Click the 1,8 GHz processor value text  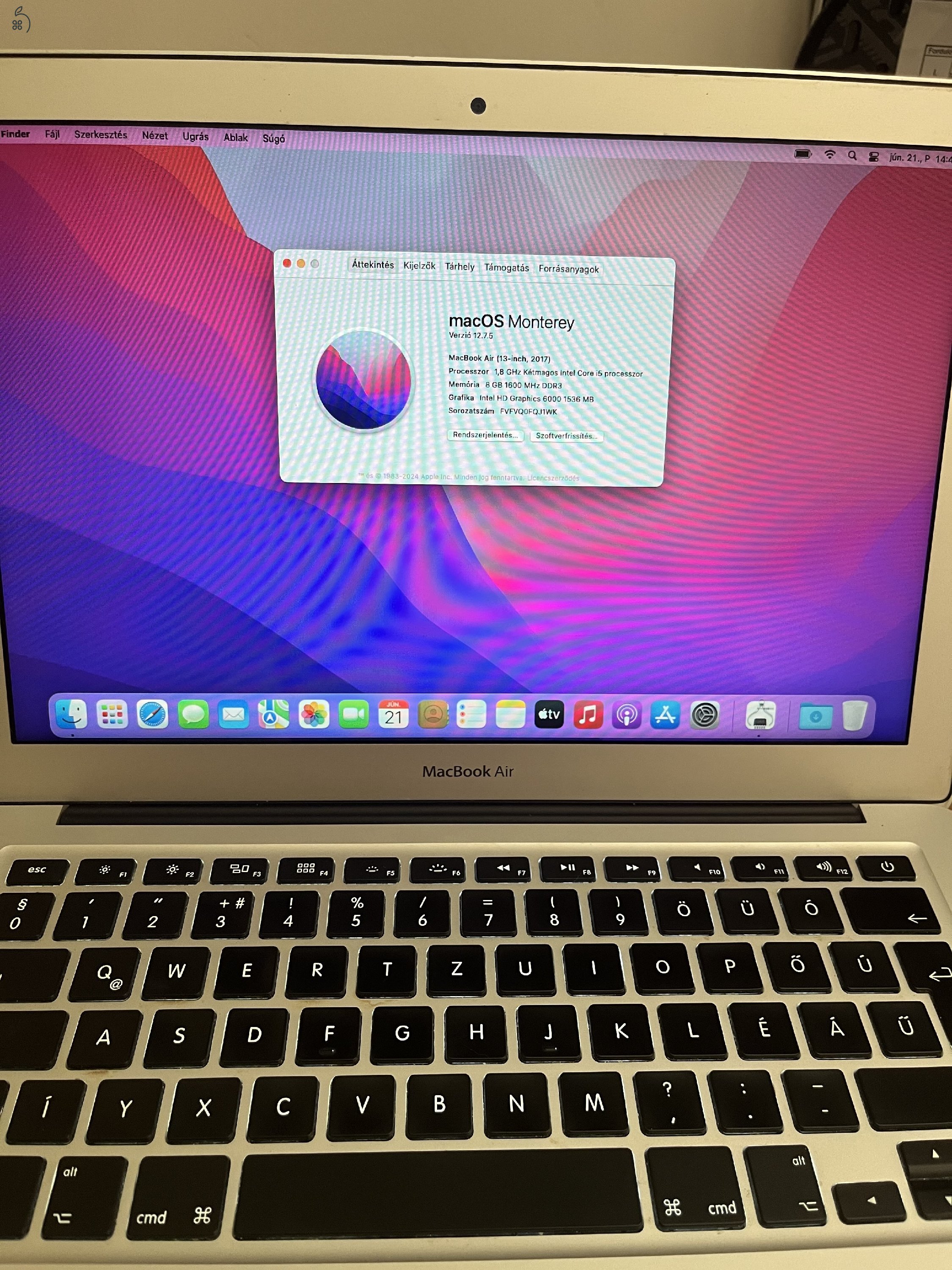[568, 373]
